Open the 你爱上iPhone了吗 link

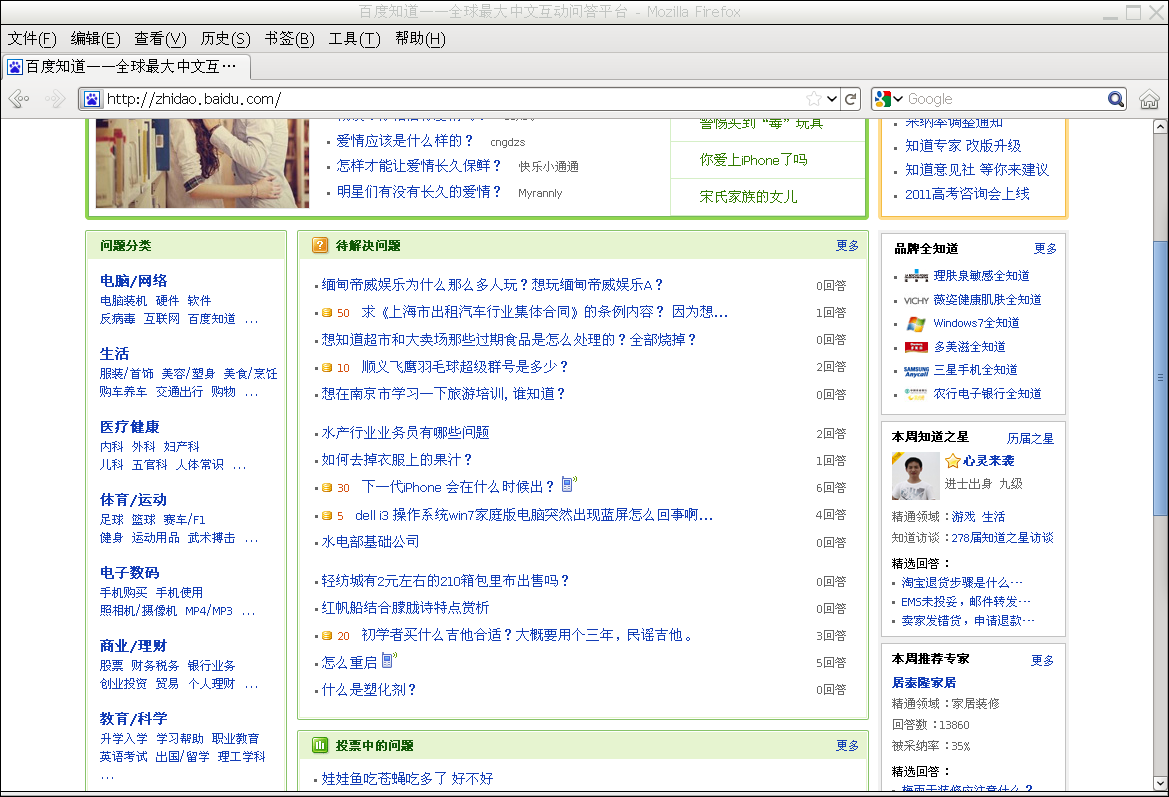[x=753, y=160]
